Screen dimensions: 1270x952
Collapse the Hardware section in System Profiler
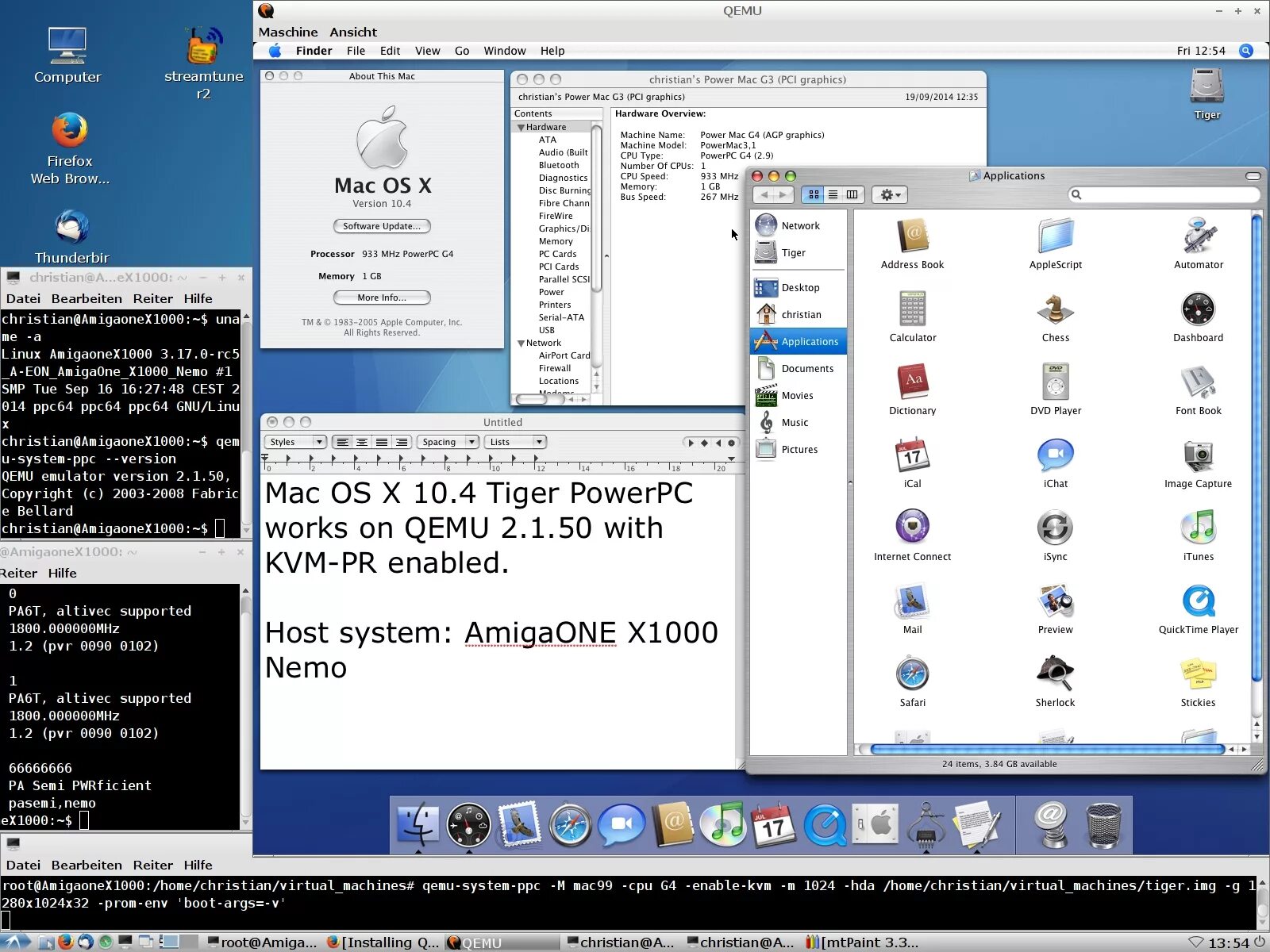point(521,127)
